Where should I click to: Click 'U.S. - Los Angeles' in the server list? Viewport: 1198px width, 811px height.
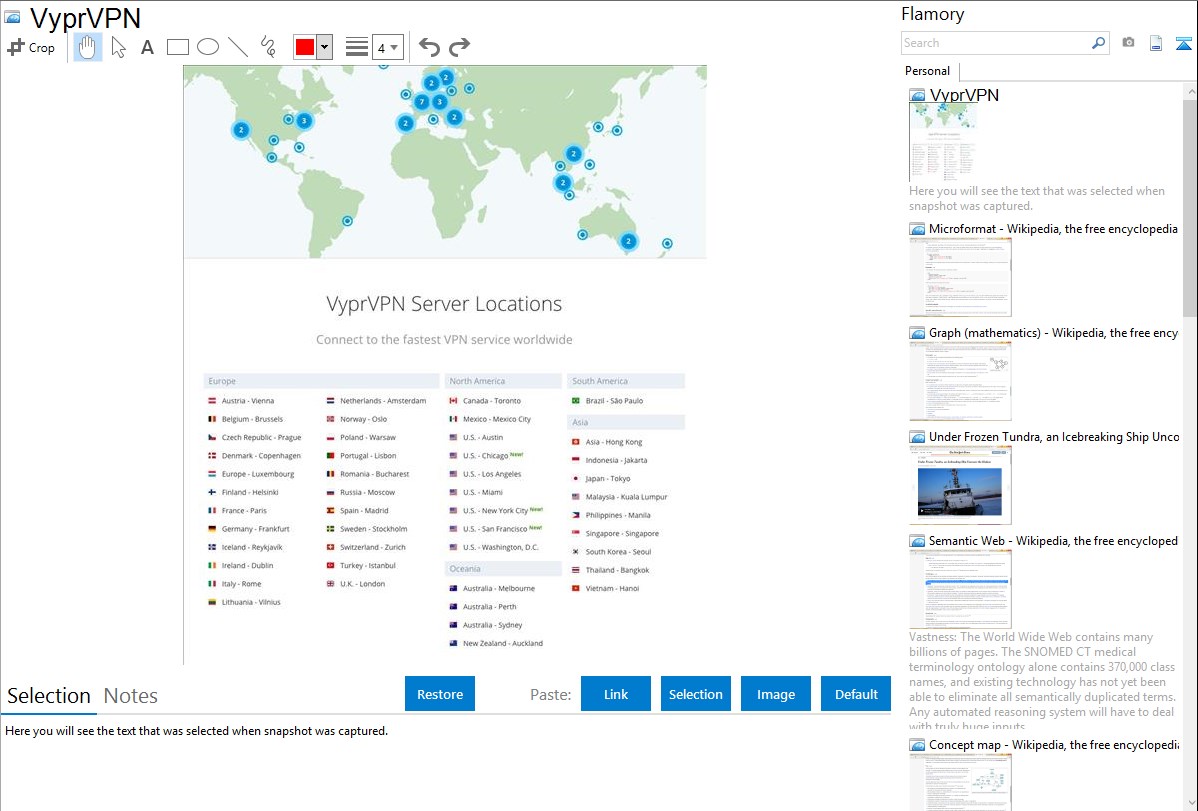(x=491, y=474)
